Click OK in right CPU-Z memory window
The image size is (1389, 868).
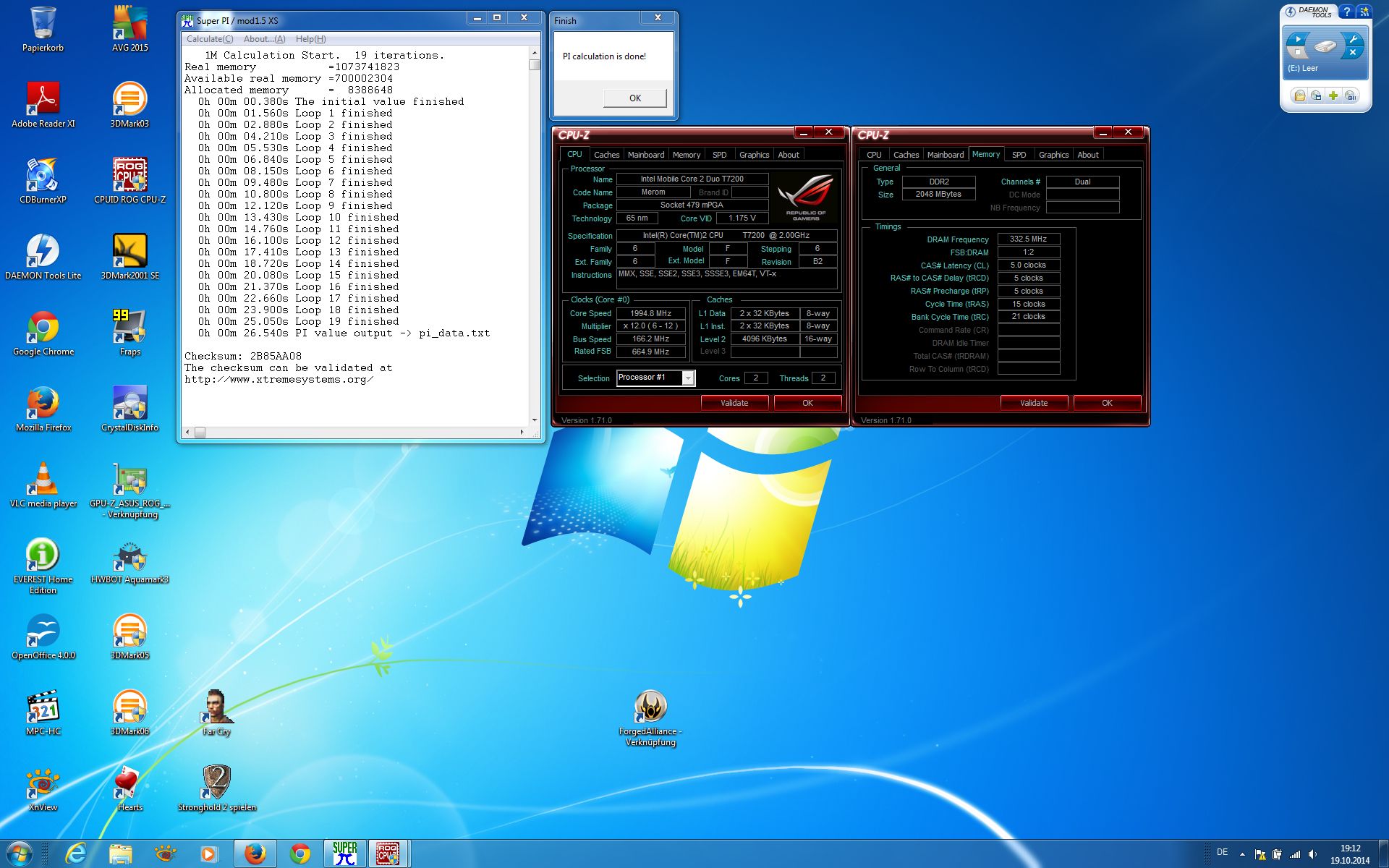[x=1107, y=403]
